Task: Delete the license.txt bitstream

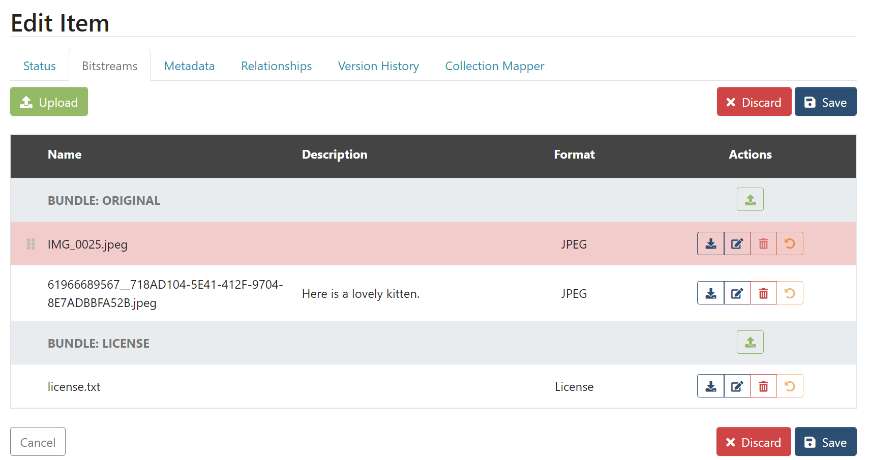Action: [x=763, y=387]
